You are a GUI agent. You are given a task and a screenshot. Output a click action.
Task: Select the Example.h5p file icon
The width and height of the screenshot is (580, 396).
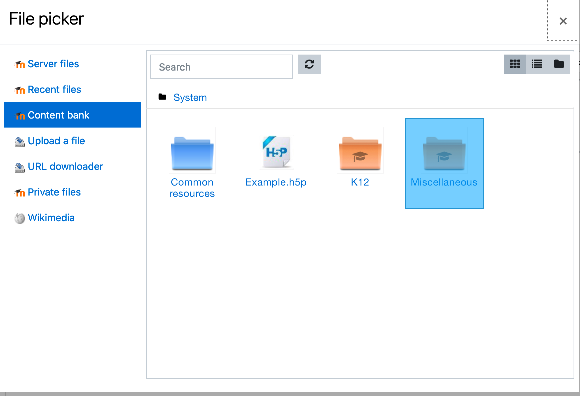pos(276,152)
